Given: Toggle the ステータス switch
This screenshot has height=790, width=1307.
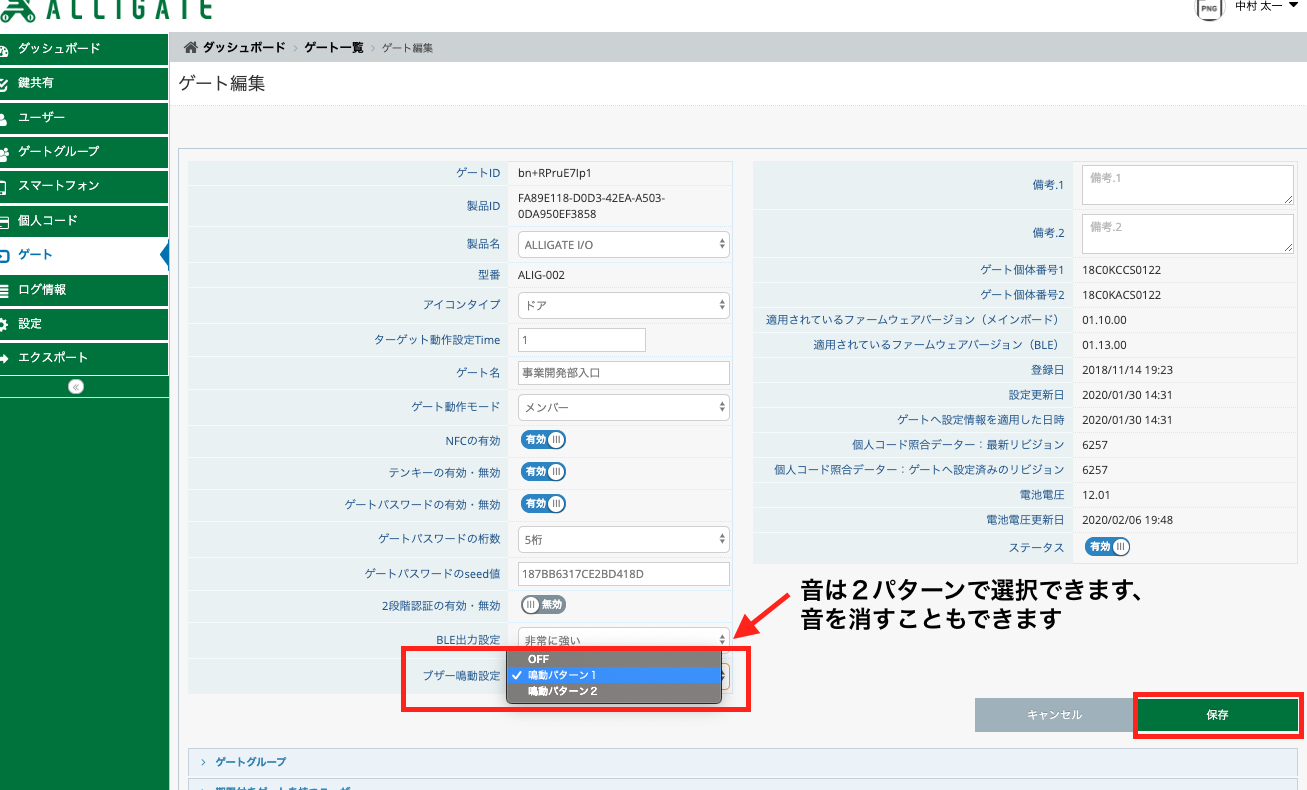Looking at the screenshot, I should [1107, 547].
